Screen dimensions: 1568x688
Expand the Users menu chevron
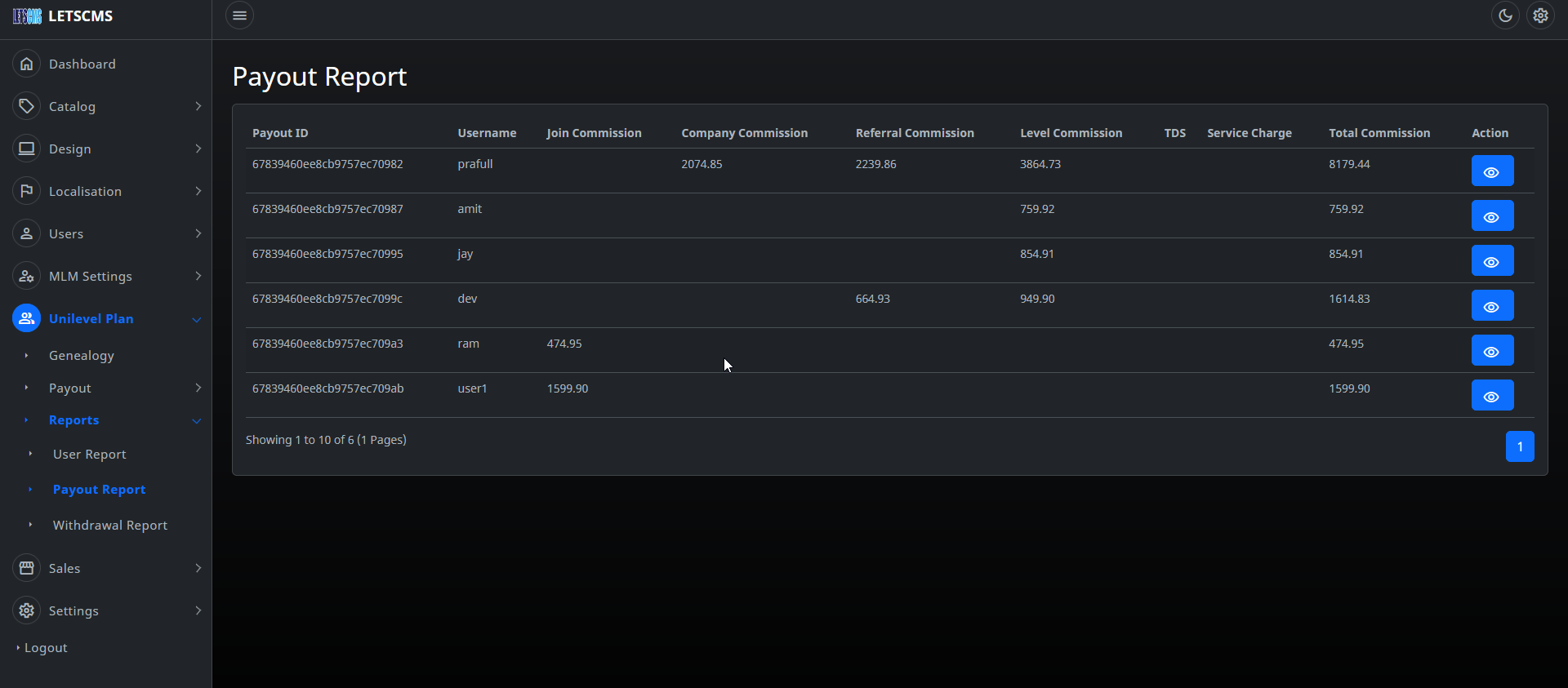pyautogui.click(x=198, y=233)
